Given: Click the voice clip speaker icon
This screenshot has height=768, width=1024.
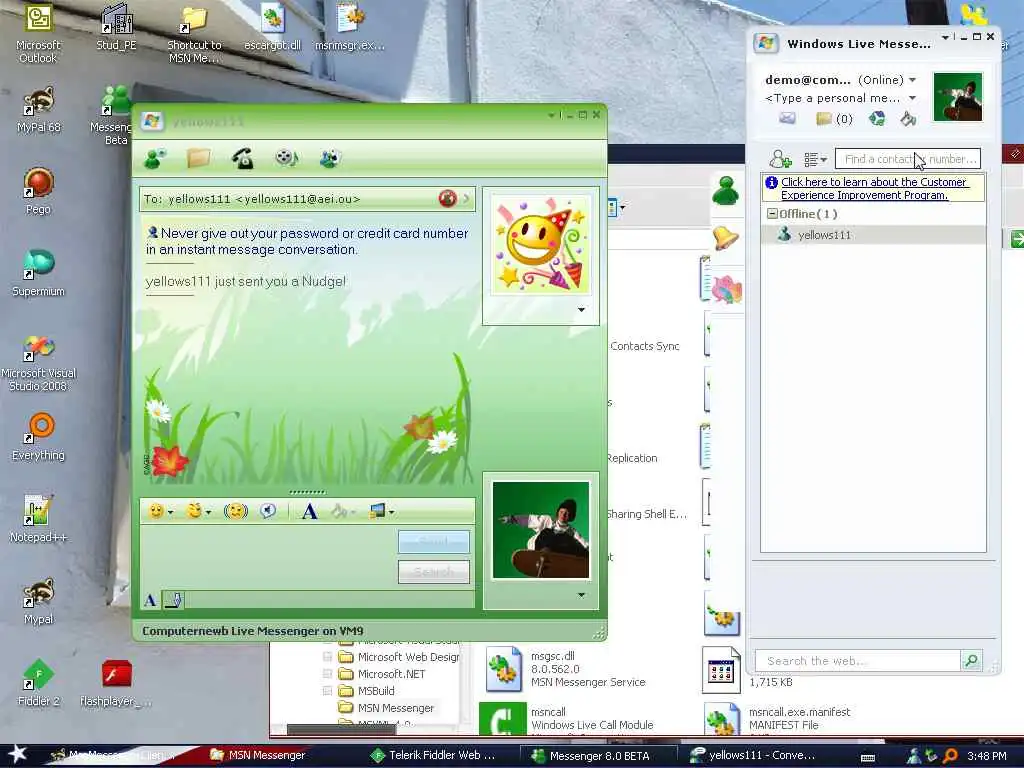Looking at the screenshot, I should coord(268,511).
